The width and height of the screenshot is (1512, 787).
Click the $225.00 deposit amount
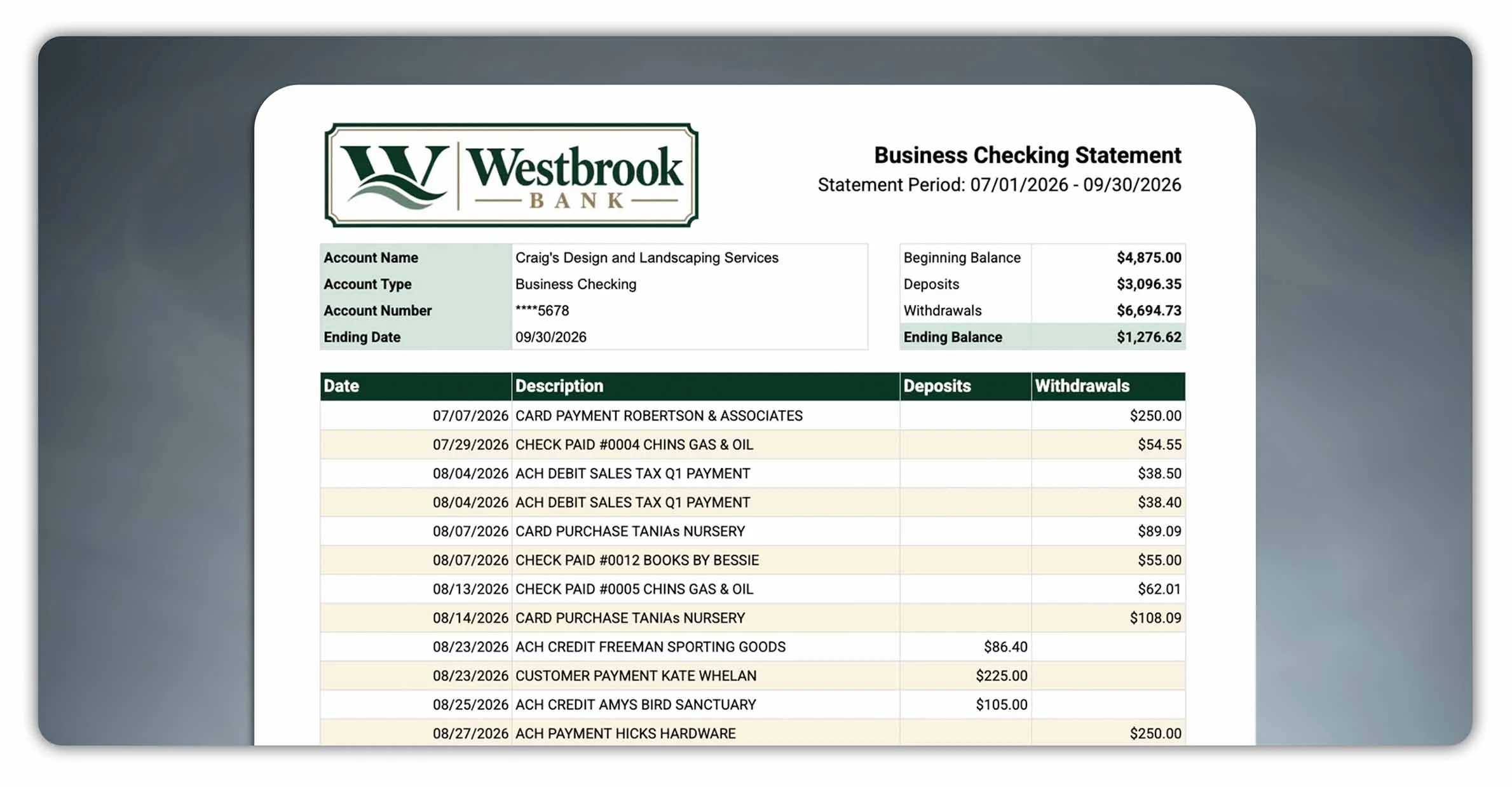[x=1002, y=676]
